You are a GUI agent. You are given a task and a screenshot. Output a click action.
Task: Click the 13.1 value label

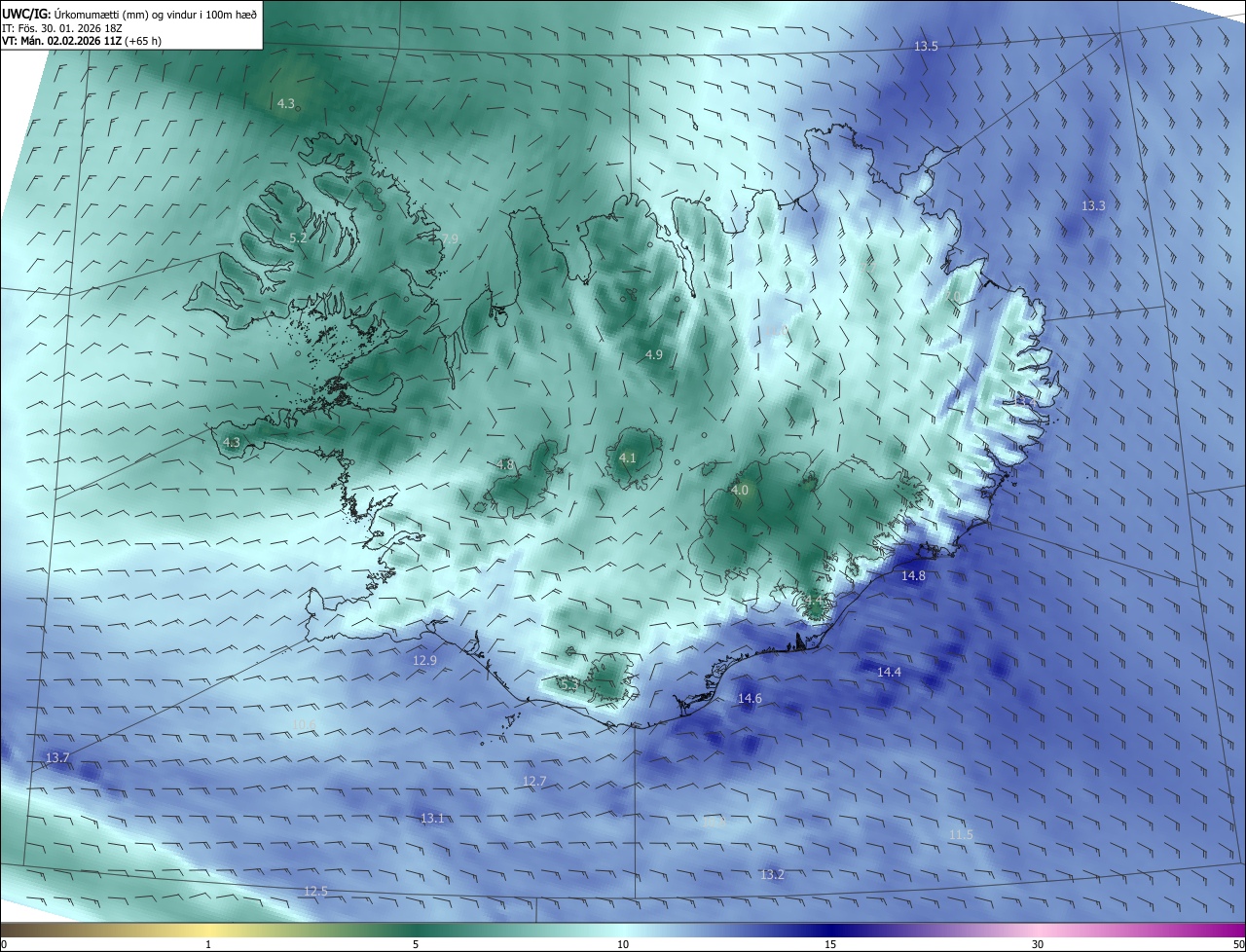(432, 819)
